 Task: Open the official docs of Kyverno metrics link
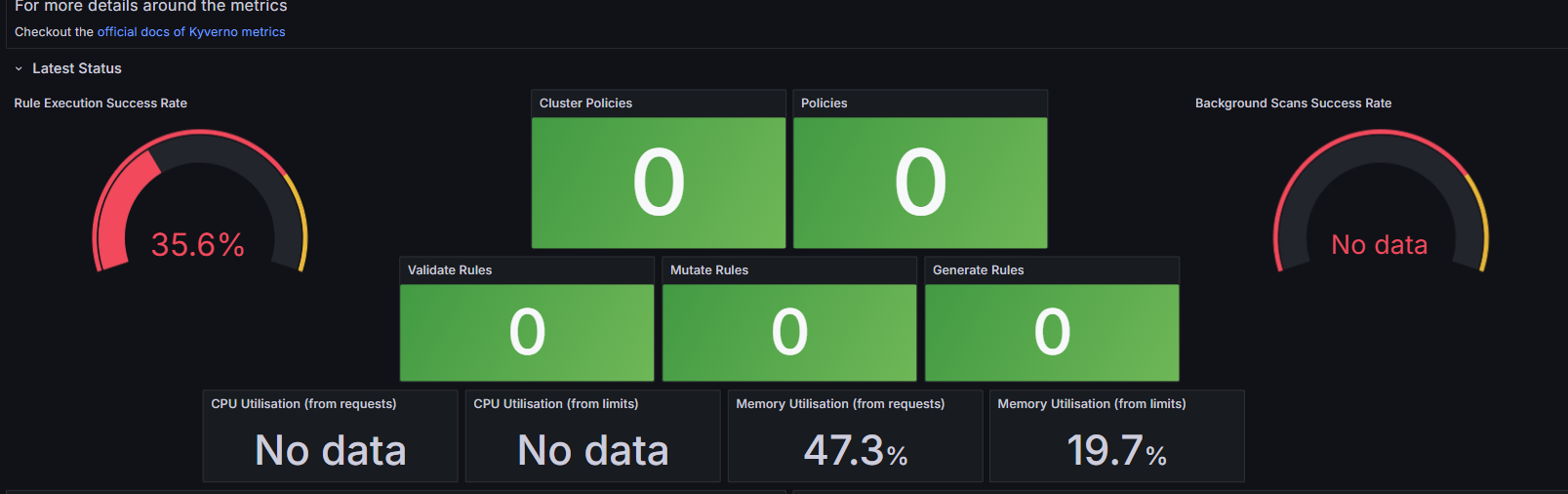[x=191, y=32]
